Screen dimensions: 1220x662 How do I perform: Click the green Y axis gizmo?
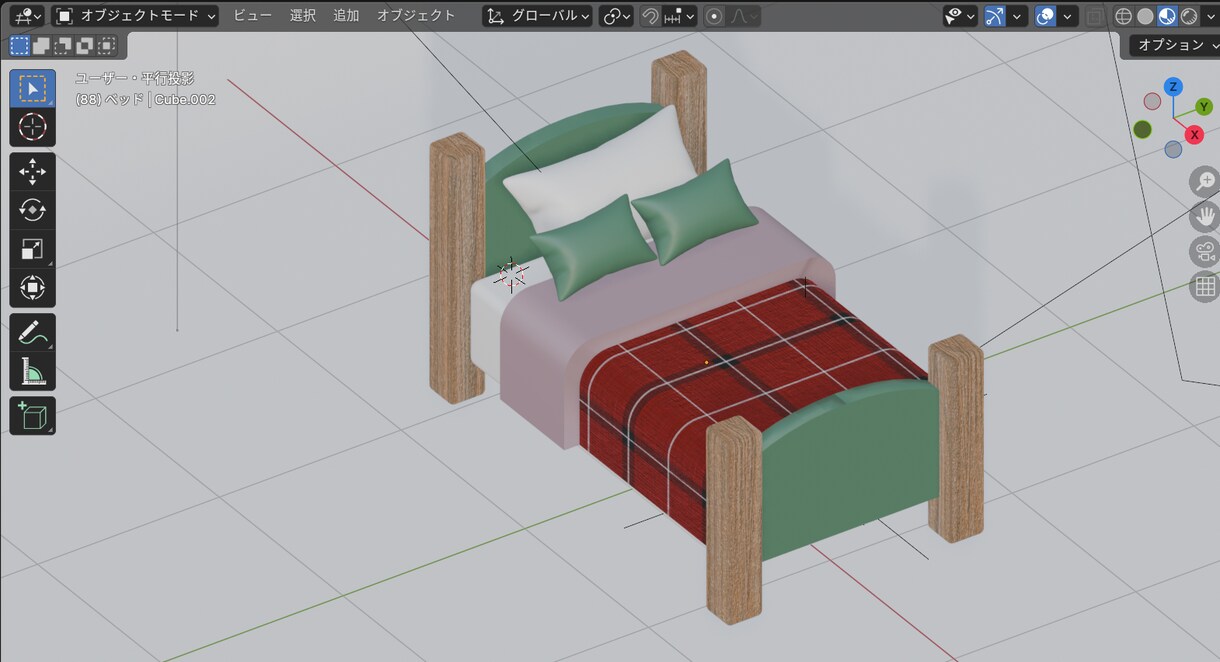click(1204, 107)
